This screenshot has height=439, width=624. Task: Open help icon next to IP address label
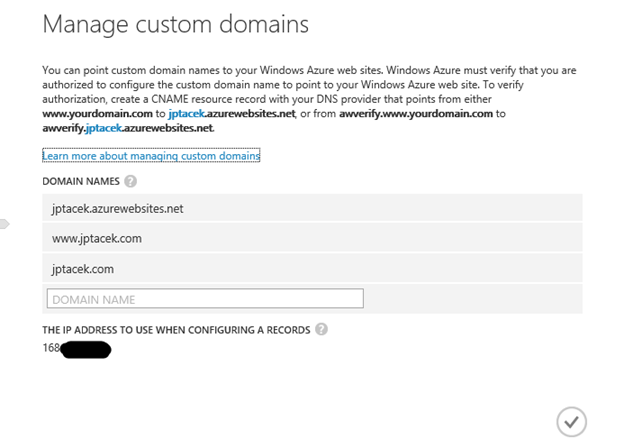point(321,330)
